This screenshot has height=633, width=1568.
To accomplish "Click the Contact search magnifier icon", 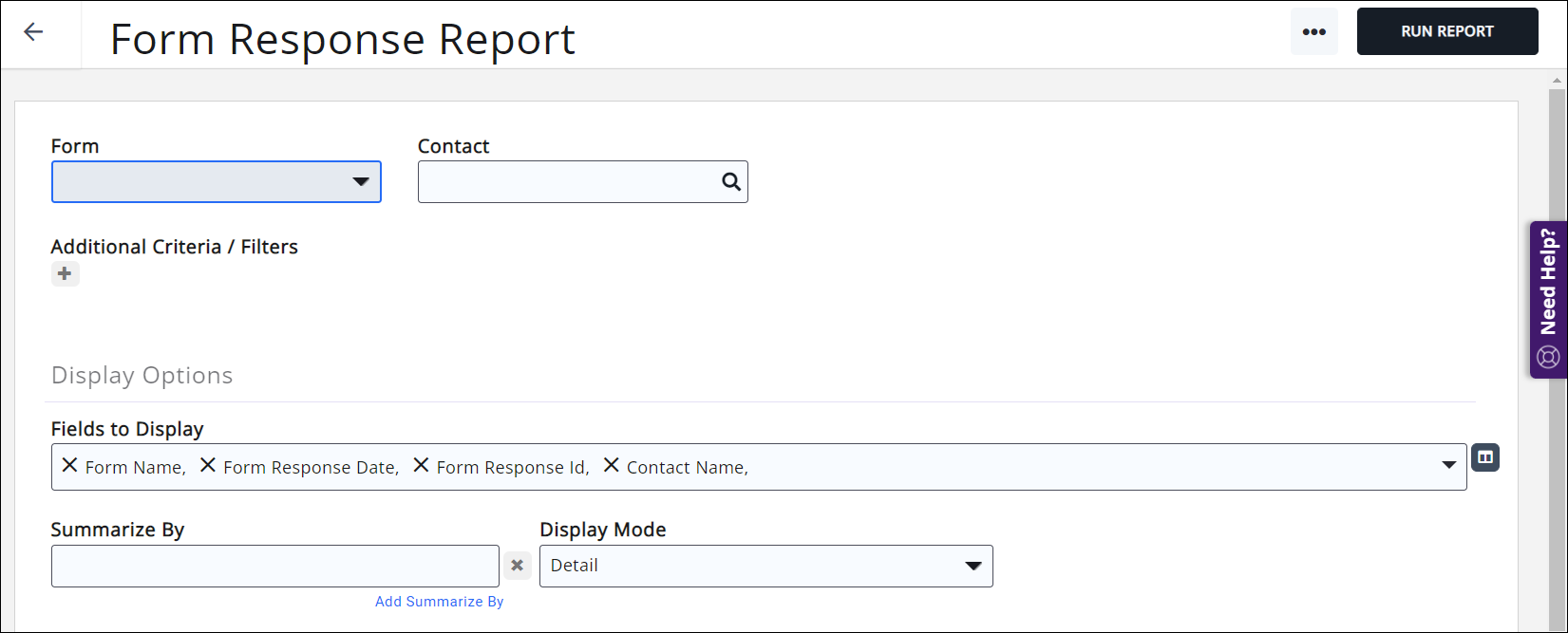I will (x=730, y=182).
